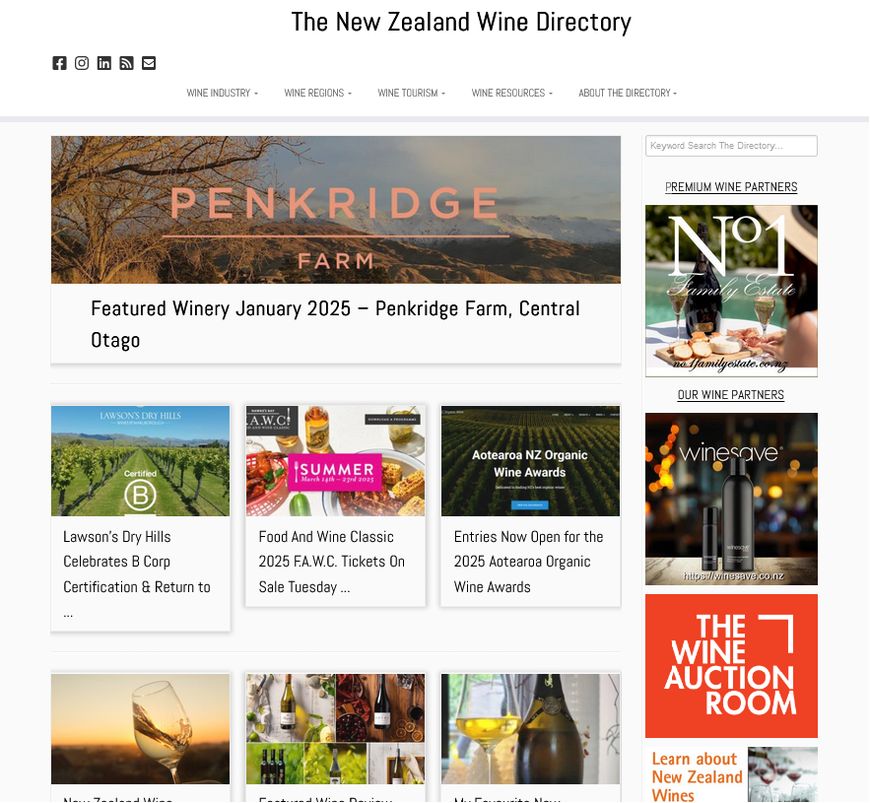Screen dimensions: 870x803
Task: Open The Wine Auction Room banner
Action: pyautogui.click(x=731, y=666)
